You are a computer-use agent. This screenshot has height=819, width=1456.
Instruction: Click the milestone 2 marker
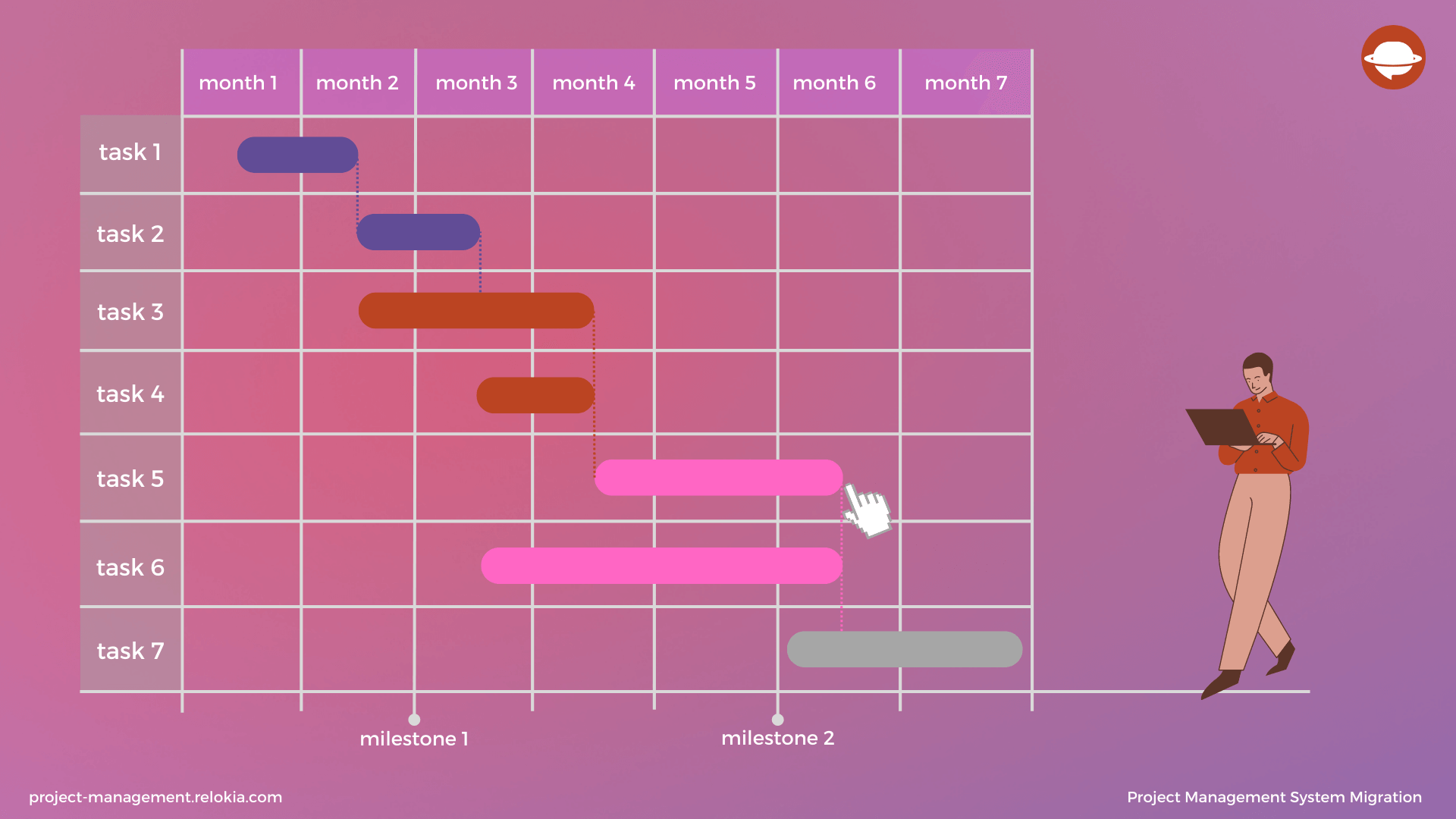point(775,718)
